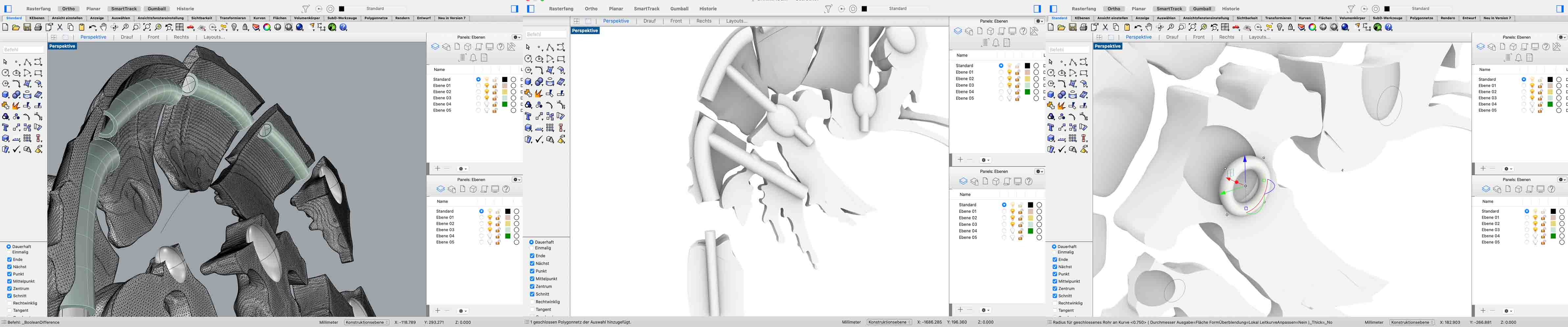Click the red car icon in the leftmost toolbar
1568x327 pixels.
coord(190,27)
